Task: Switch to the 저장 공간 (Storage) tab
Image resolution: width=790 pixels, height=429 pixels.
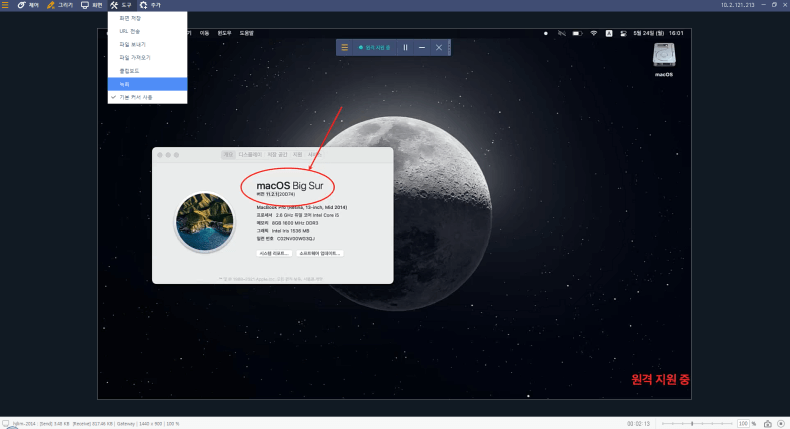Action: coord(277,155)
